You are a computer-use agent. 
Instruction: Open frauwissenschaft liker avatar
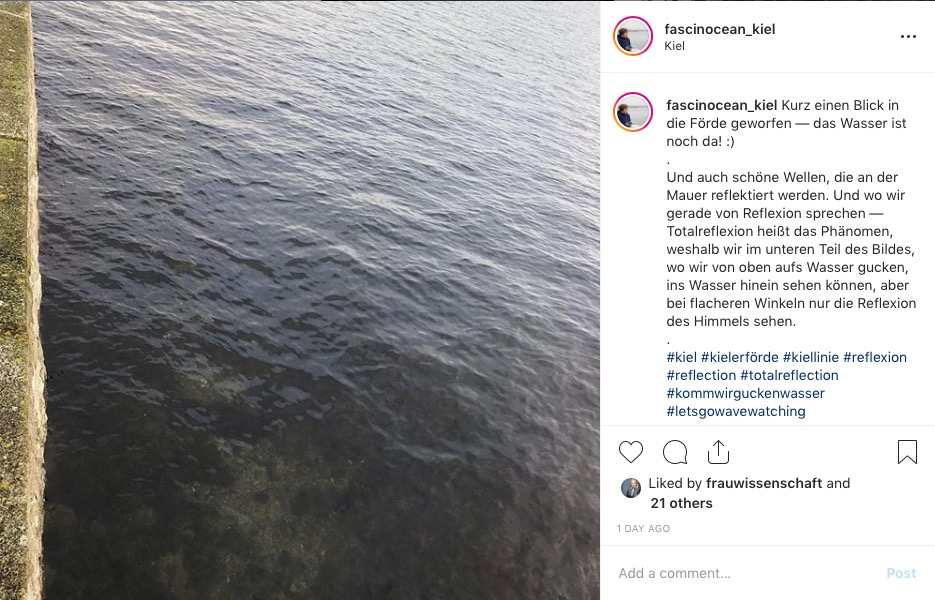pos(631,488)
